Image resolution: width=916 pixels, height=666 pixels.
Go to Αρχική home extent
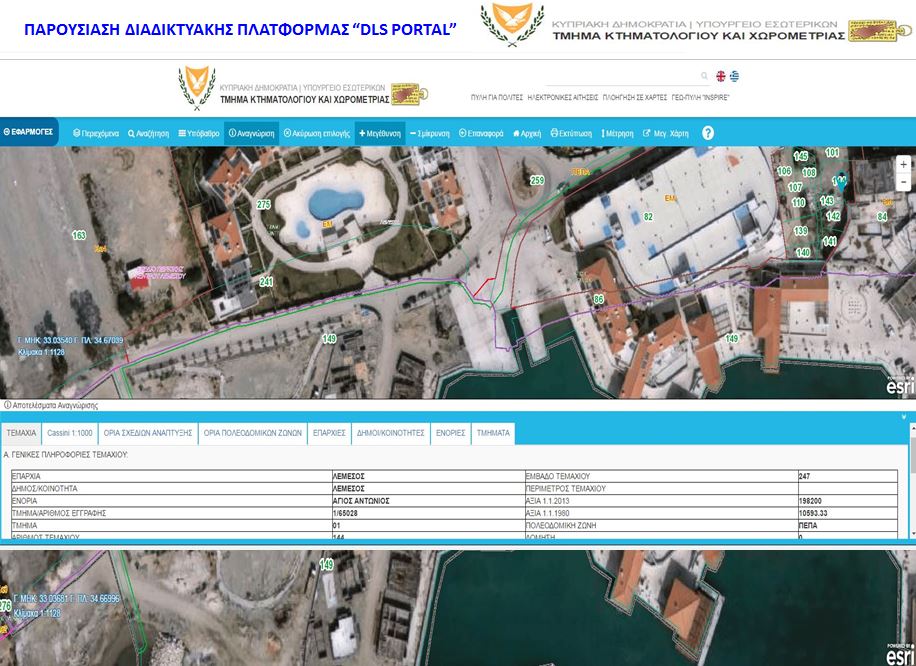(x=528, y=132)
